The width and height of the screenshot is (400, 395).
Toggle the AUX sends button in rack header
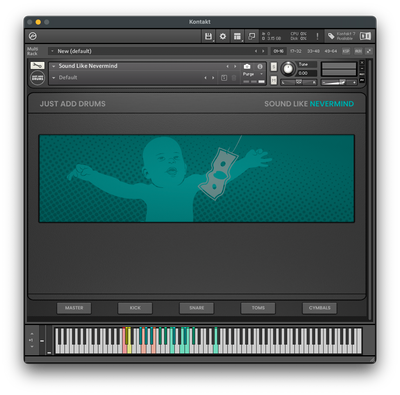pos(358,51)
